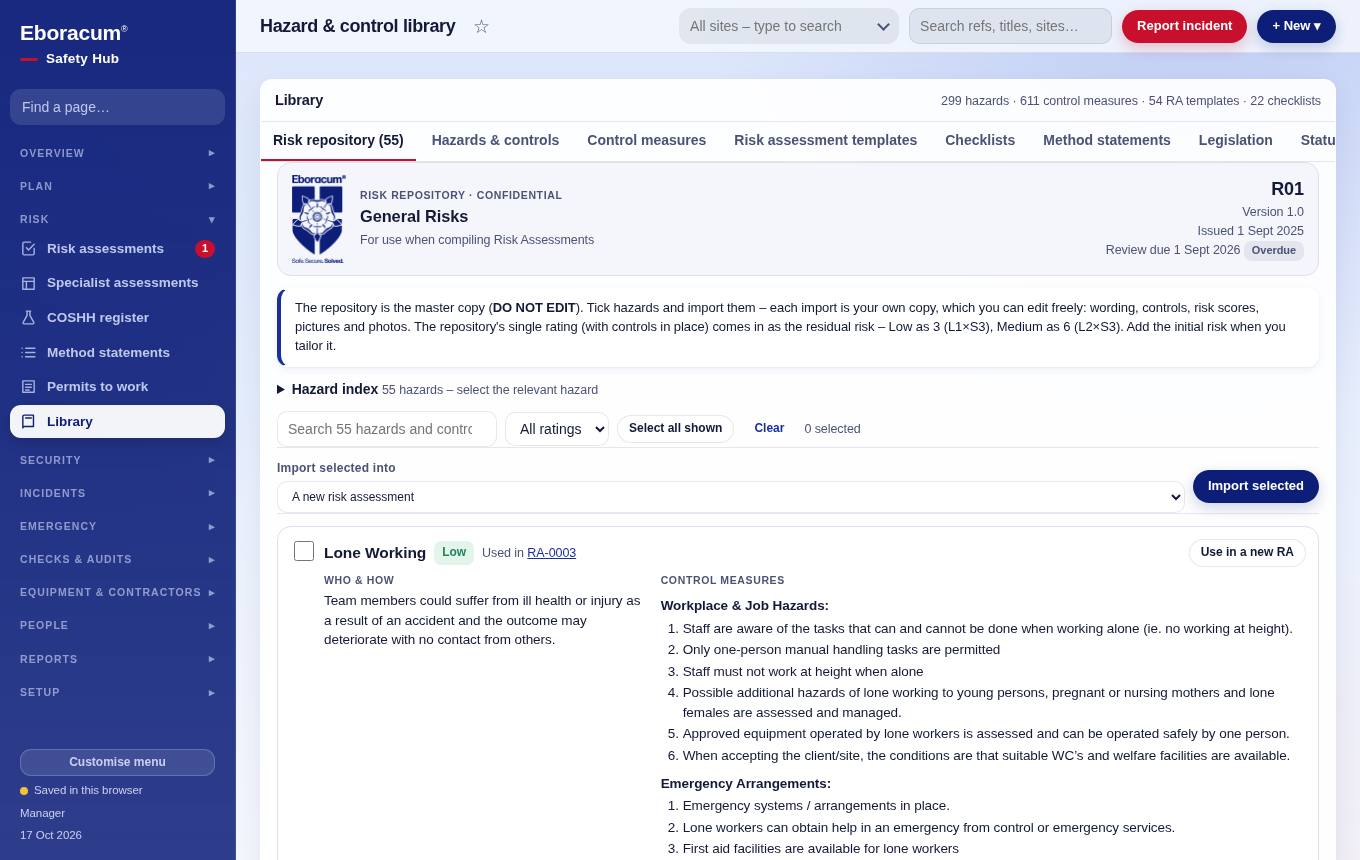The width and height of the screenshot is (1360, 860).
Task: Click the Library book icon in sidebar
Action: click(28, 422)
